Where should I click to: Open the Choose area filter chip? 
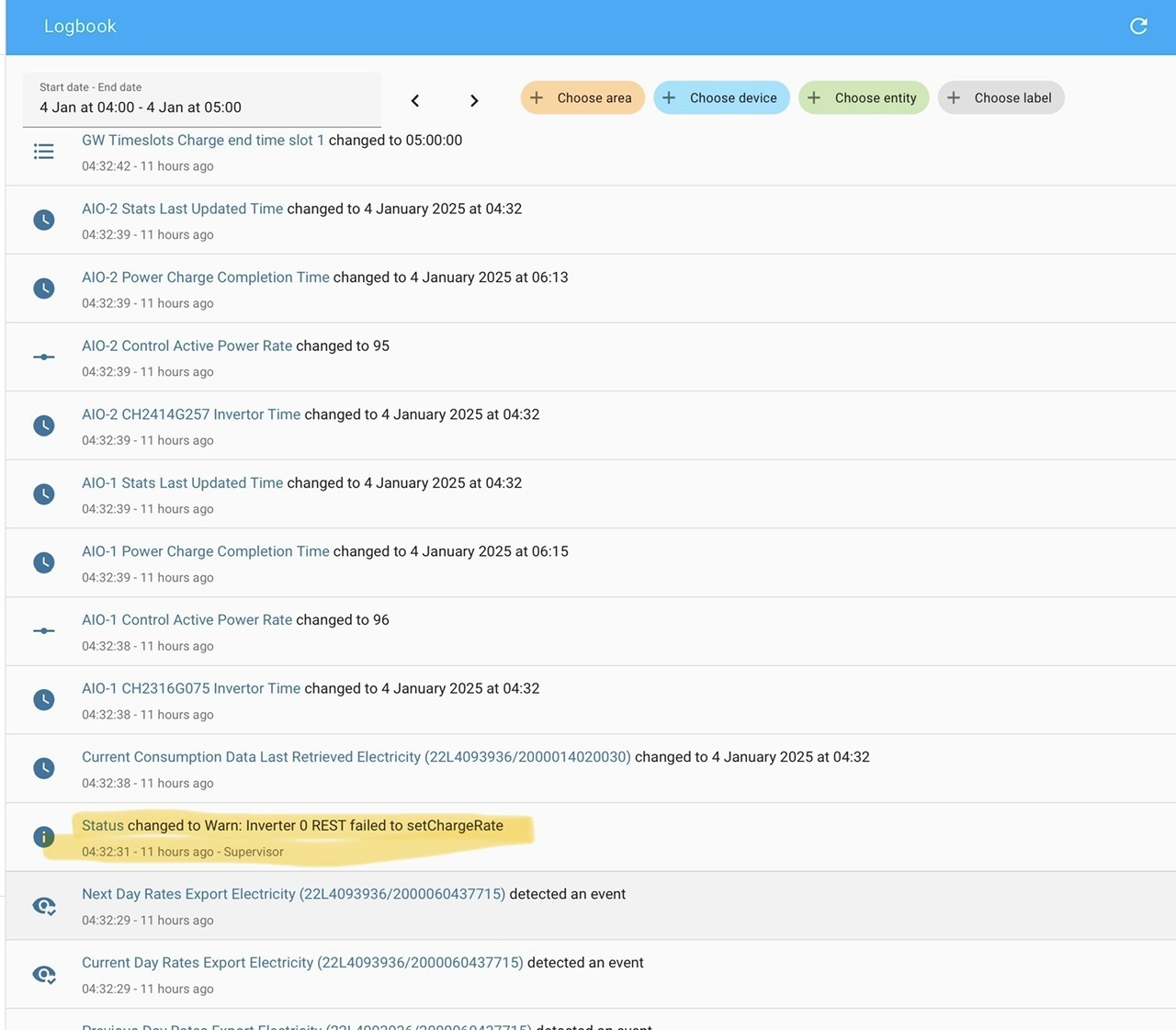pyautogui.click(x=582, y=98)
